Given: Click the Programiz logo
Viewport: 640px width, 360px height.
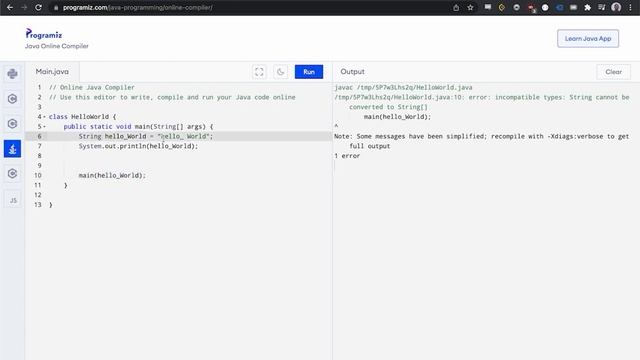Looking at the screenshot, I should point(44,34).
